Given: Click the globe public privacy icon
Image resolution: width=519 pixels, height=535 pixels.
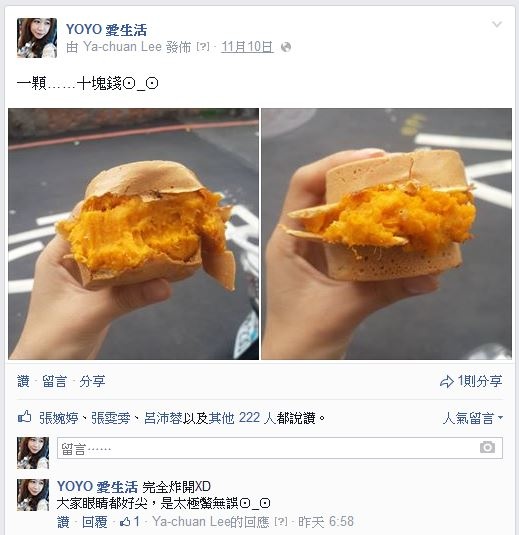Looking at the screenshot, I should [286, 47].
